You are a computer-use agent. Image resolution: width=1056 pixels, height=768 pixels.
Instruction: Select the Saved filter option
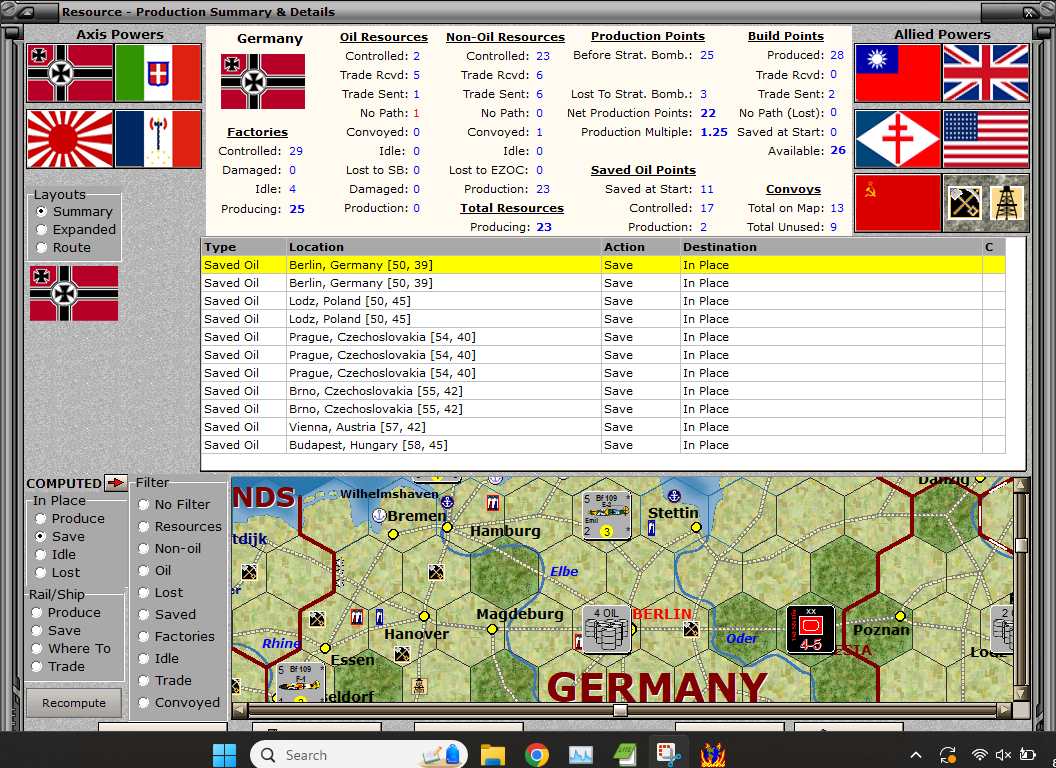[x=143, y=615]
